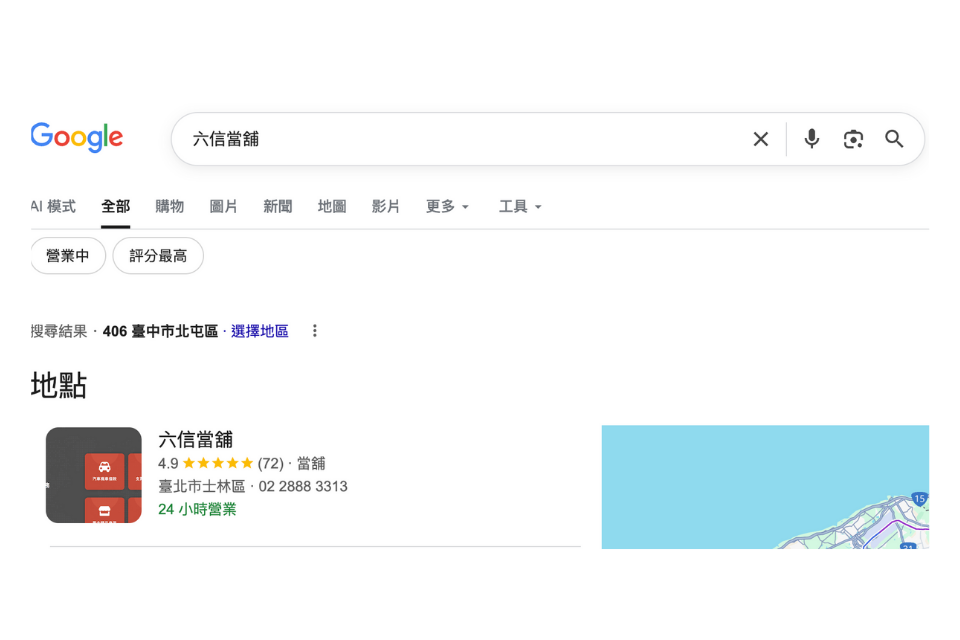
Task: Expand the 更多 dropdown menu
Action: (x=447, y=206)
